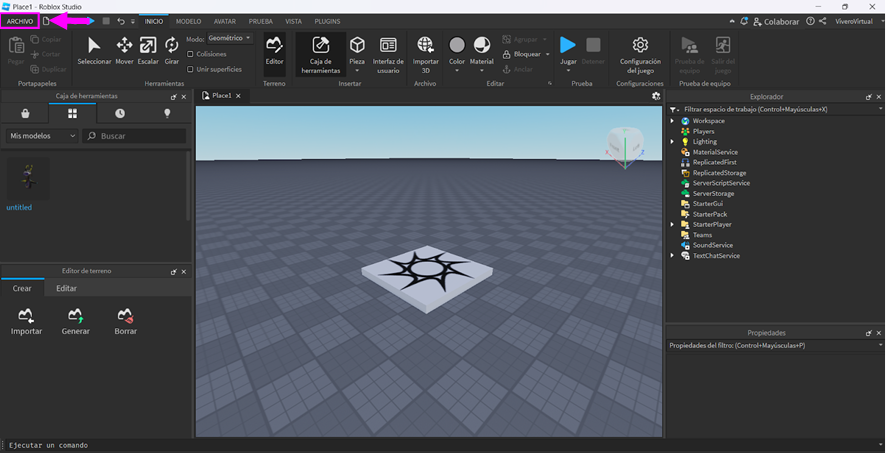Open the Modo Geométrico dropdown

(x=231, y=38)
